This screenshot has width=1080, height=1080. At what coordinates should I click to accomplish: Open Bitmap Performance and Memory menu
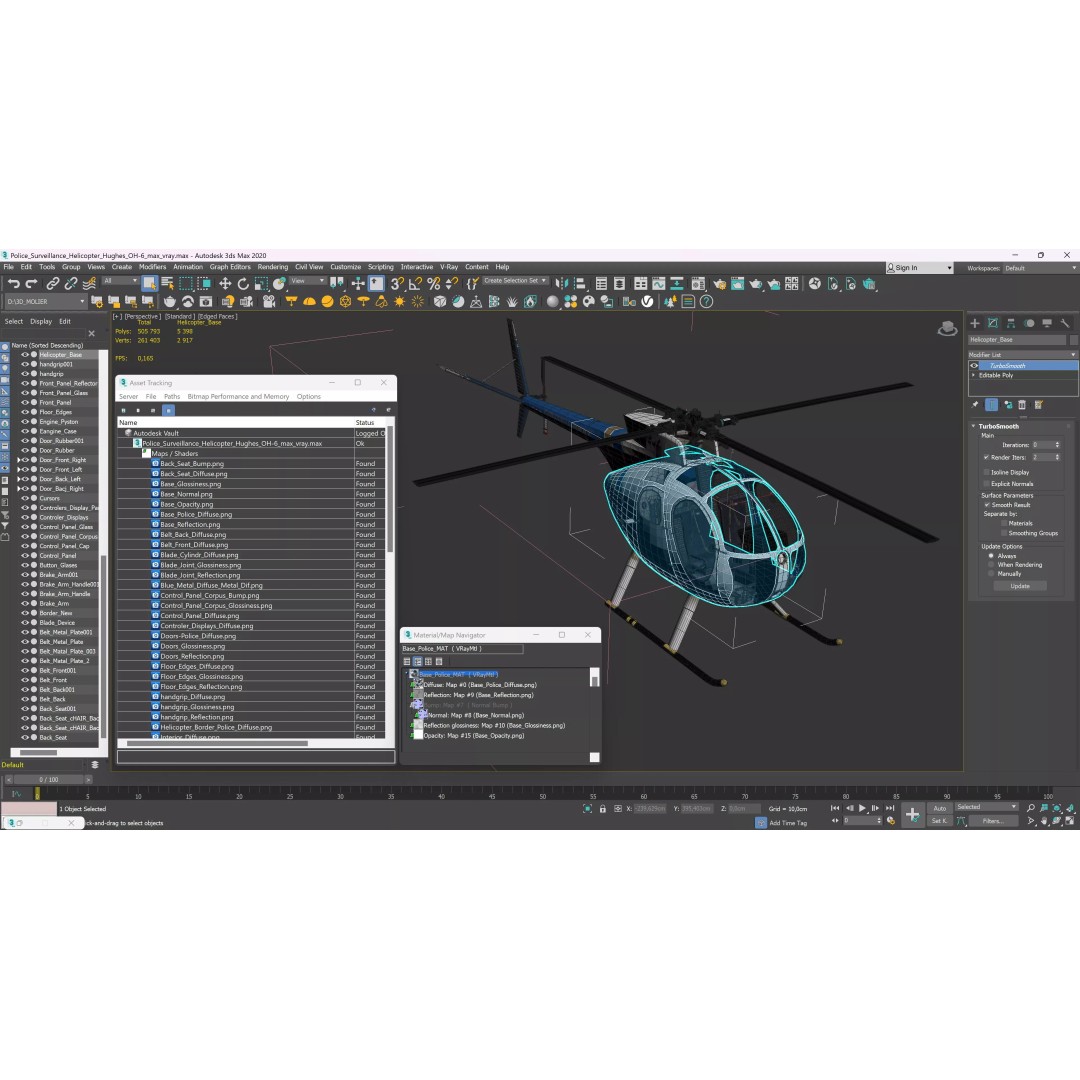point(238,397)
